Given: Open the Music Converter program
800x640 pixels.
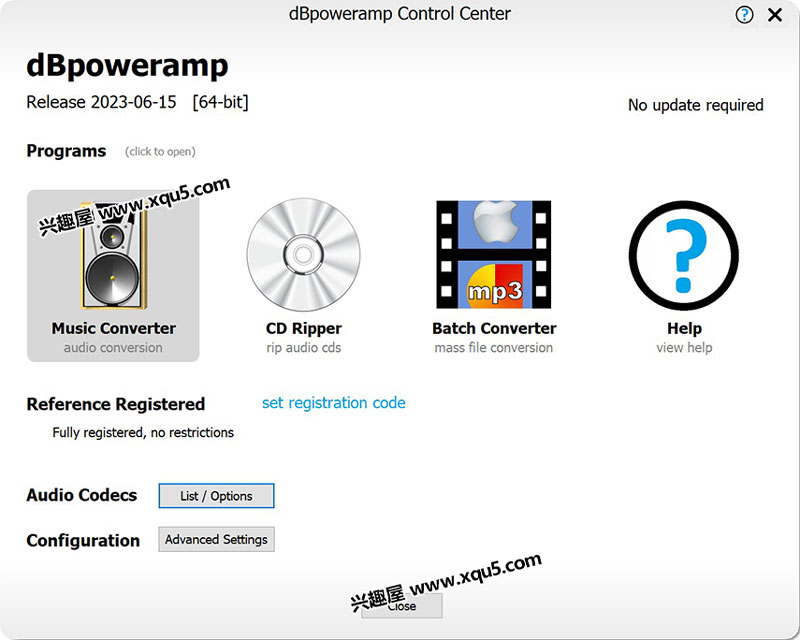Looking at the screenshot, I should (113, 276).
